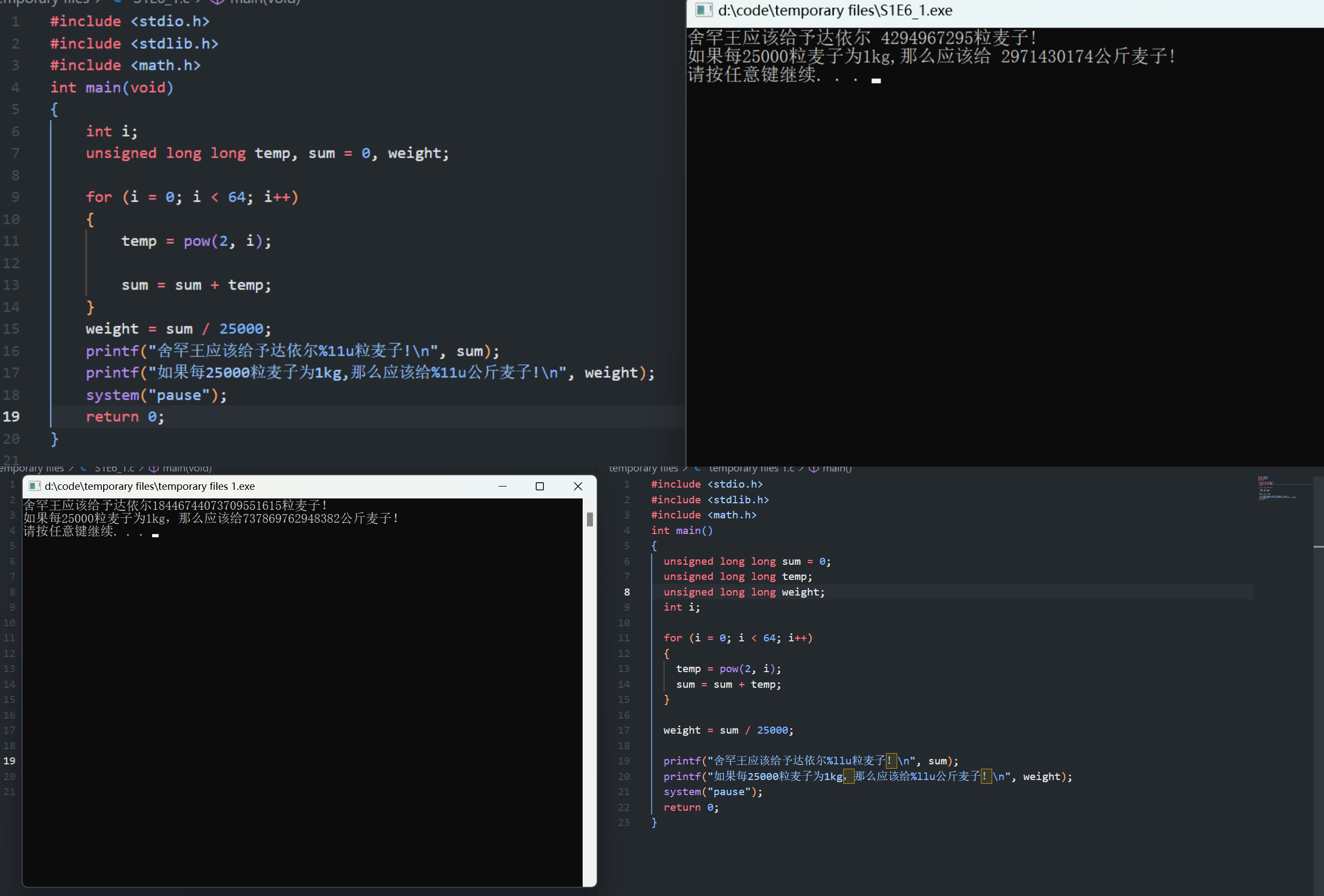1324x896 pixels.
Task: Click 'unsigned long long weight;' on line 8
Action: 744,592
